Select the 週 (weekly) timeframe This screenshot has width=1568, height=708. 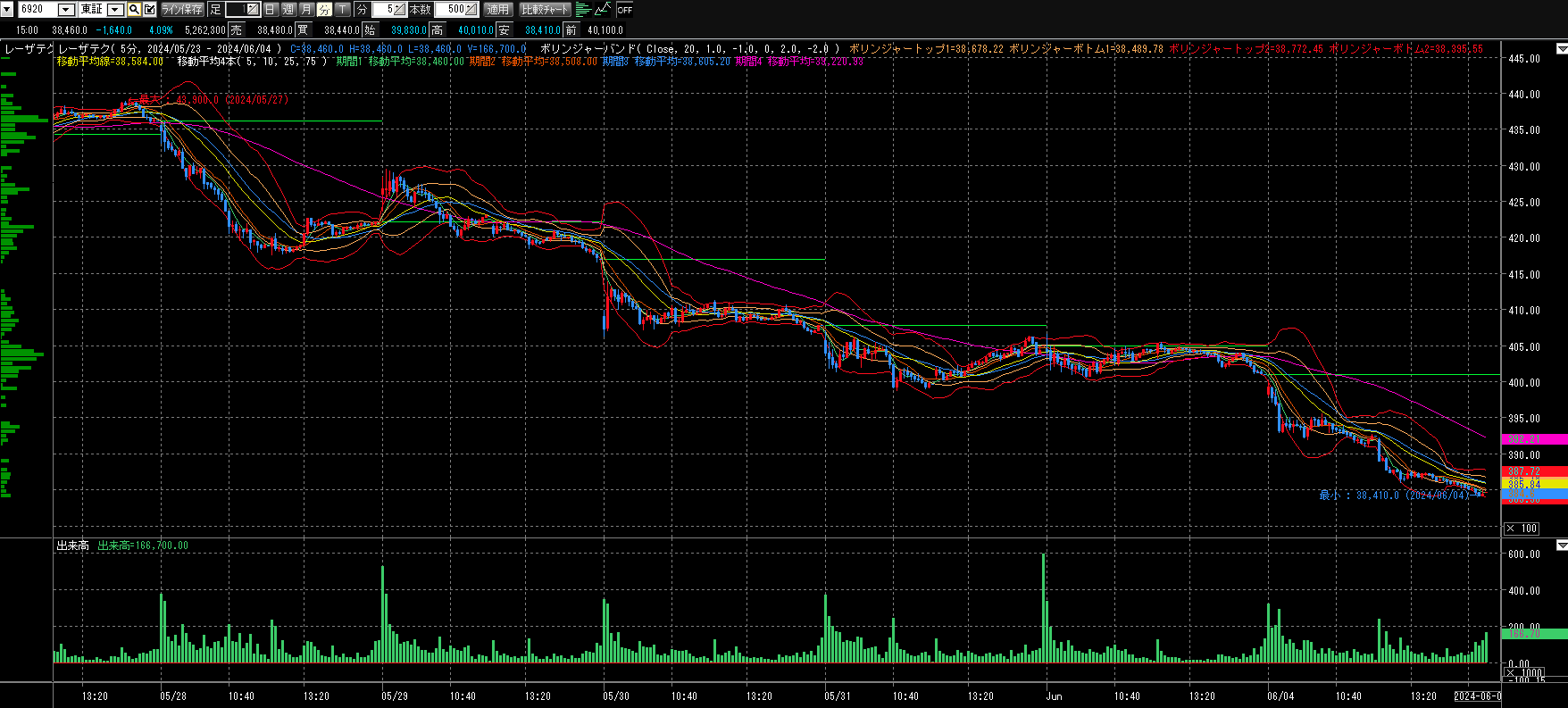(x=288, y=10)
